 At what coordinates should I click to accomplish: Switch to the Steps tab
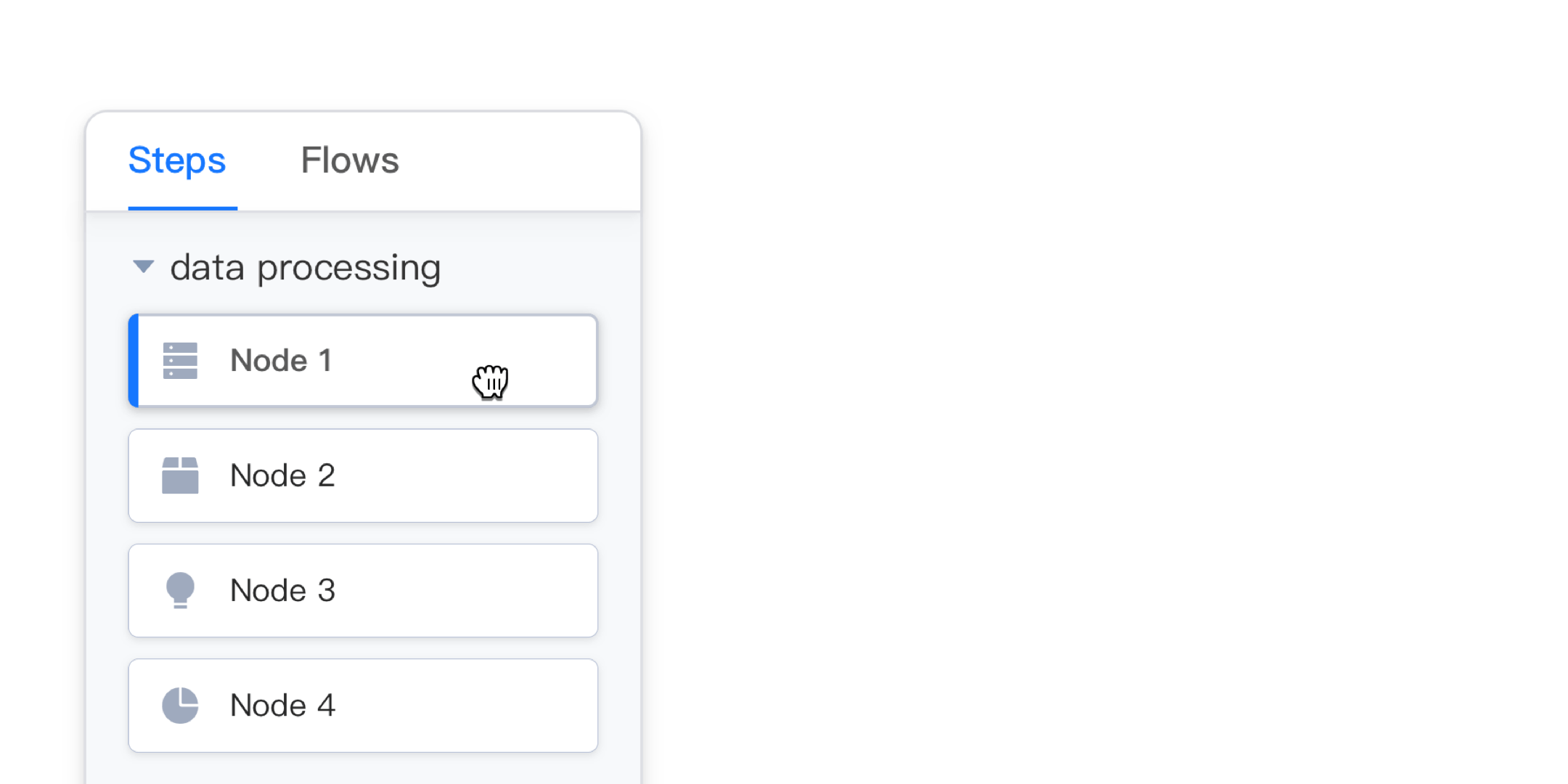(177, 160)
